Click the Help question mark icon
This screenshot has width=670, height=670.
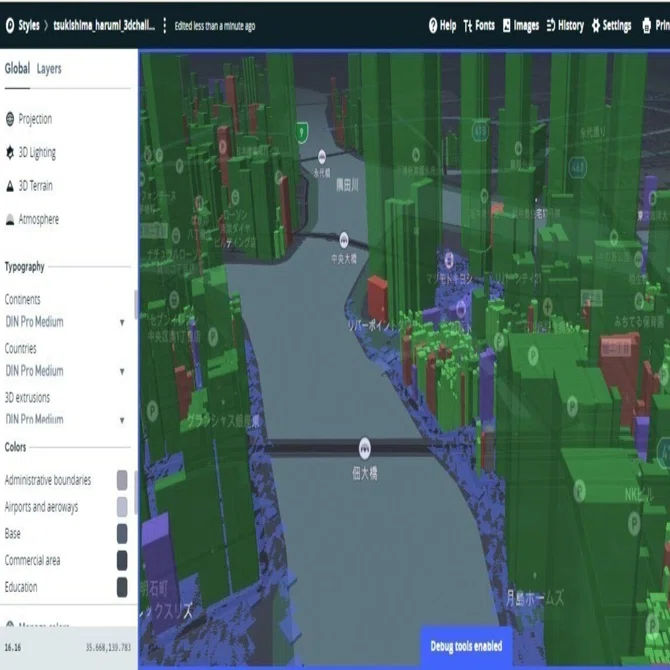coord(433,26)
